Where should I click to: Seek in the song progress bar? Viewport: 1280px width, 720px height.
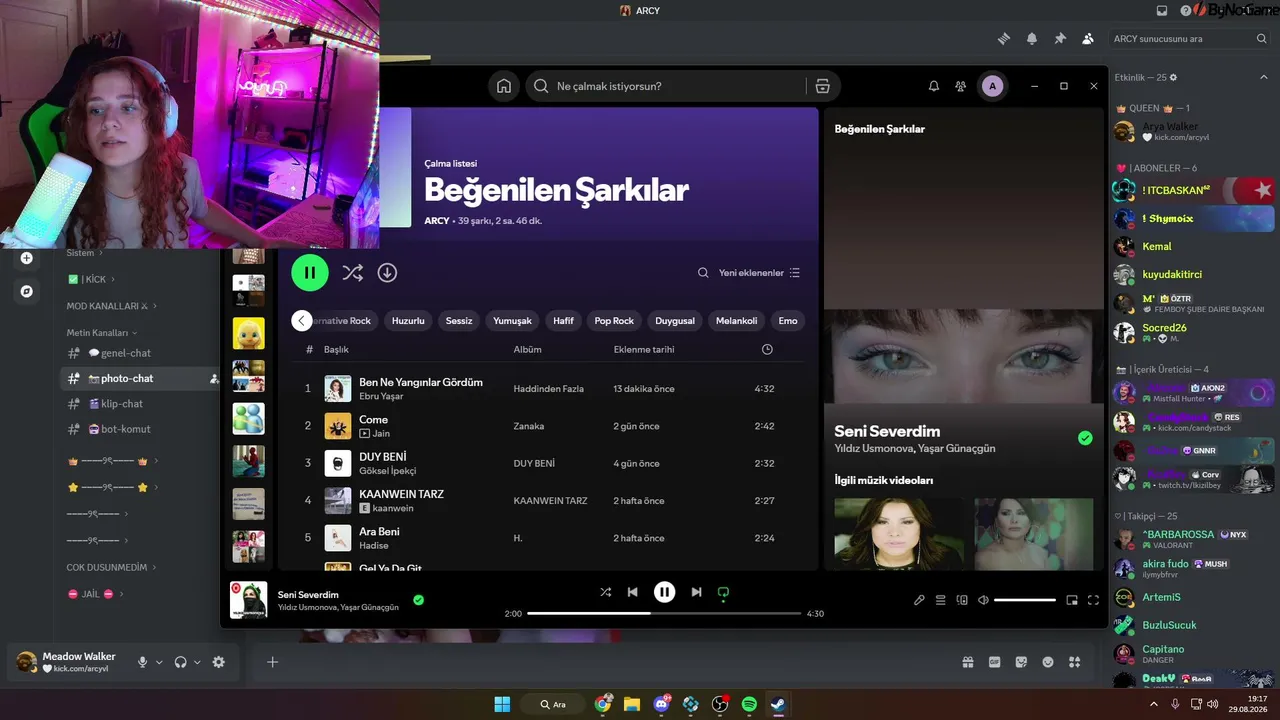pos(664,613)
